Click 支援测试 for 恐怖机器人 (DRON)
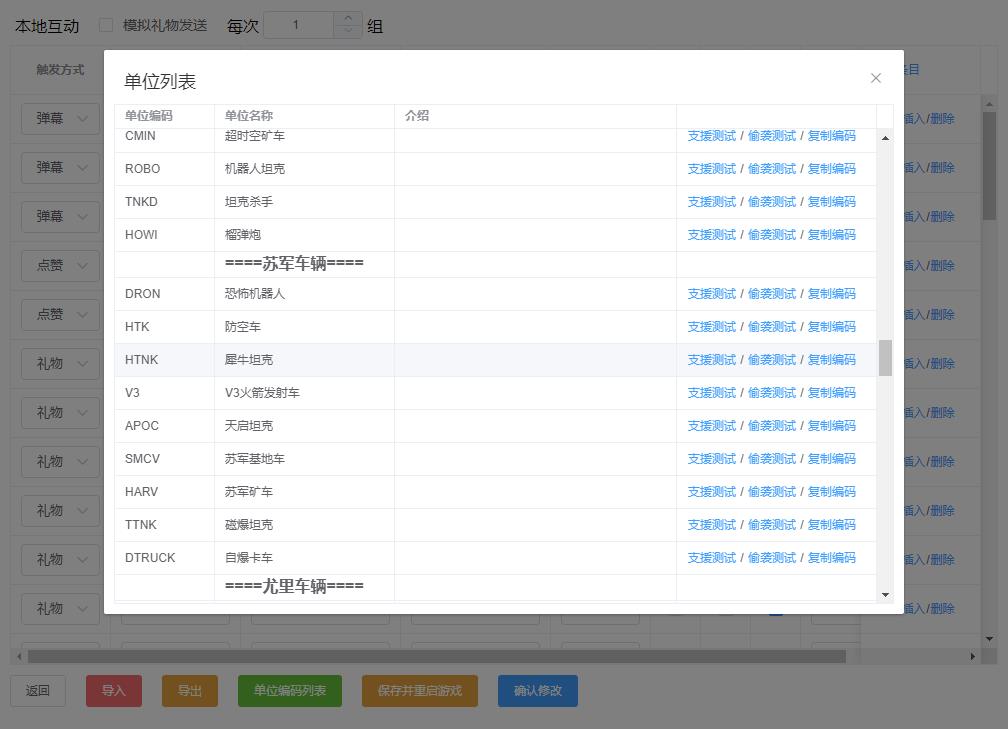The image size is (1008, 729). [x=711, y=294]
